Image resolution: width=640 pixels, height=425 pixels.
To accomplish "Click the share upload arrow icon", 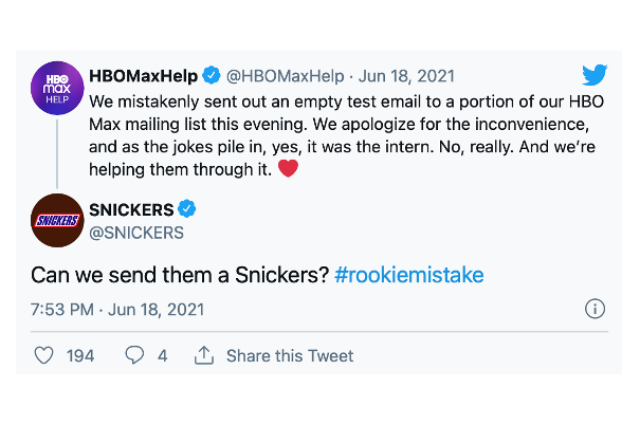I will point(204,355).
